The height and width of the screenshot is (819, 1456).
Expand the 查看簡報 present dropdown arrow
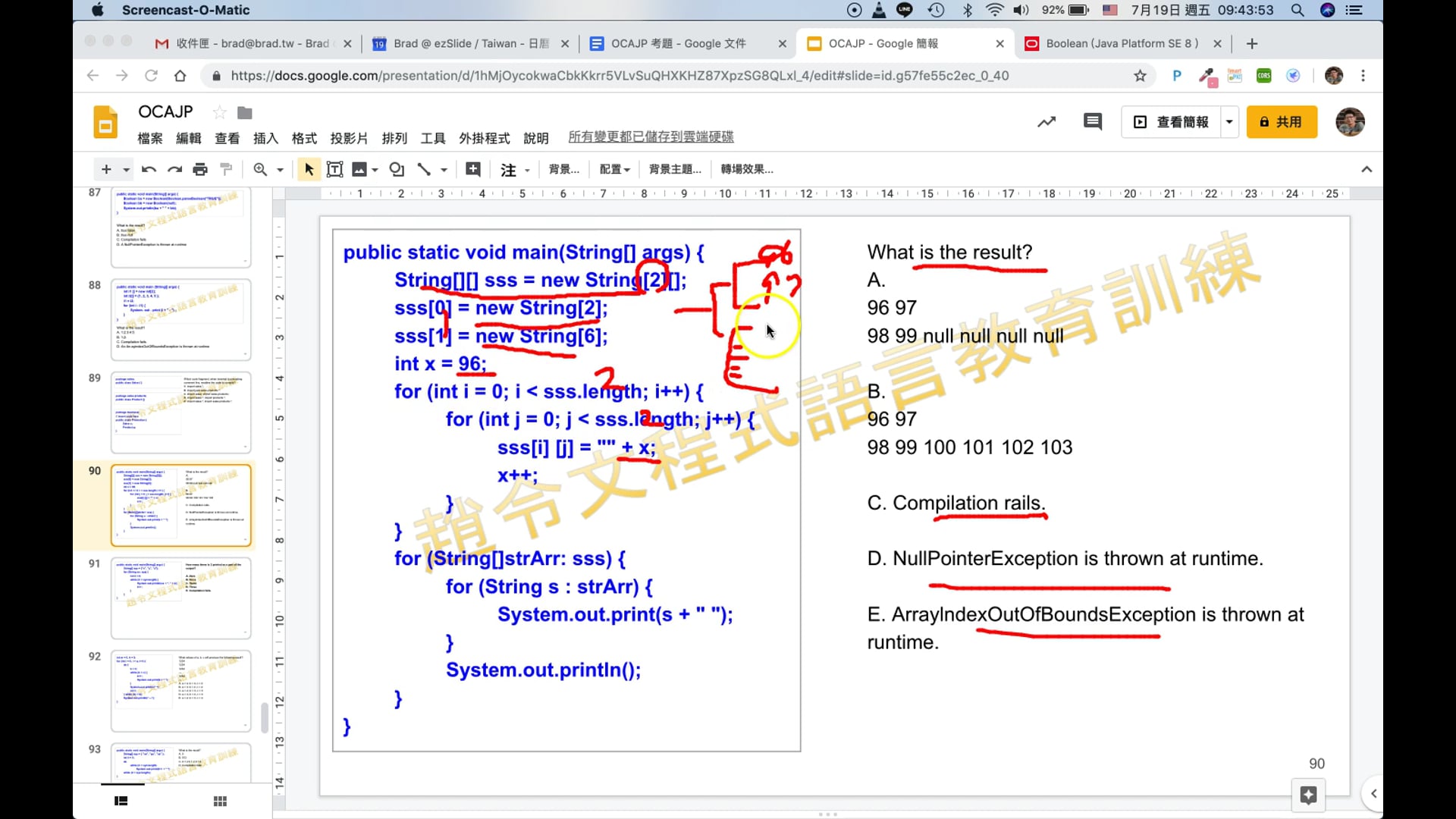(x=1229, y=121)
